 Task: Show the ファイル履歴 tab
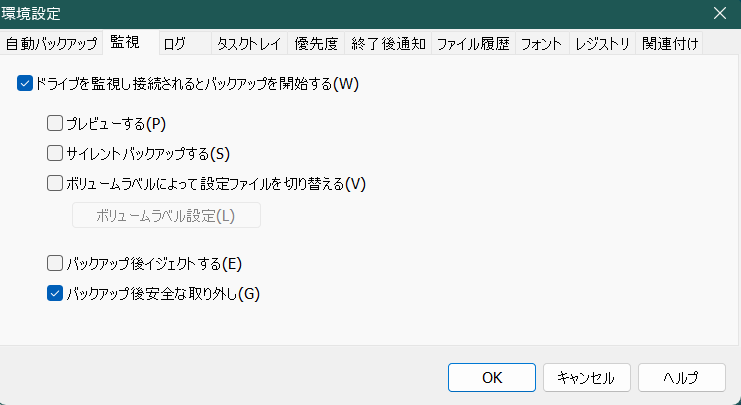coord(473,44)
